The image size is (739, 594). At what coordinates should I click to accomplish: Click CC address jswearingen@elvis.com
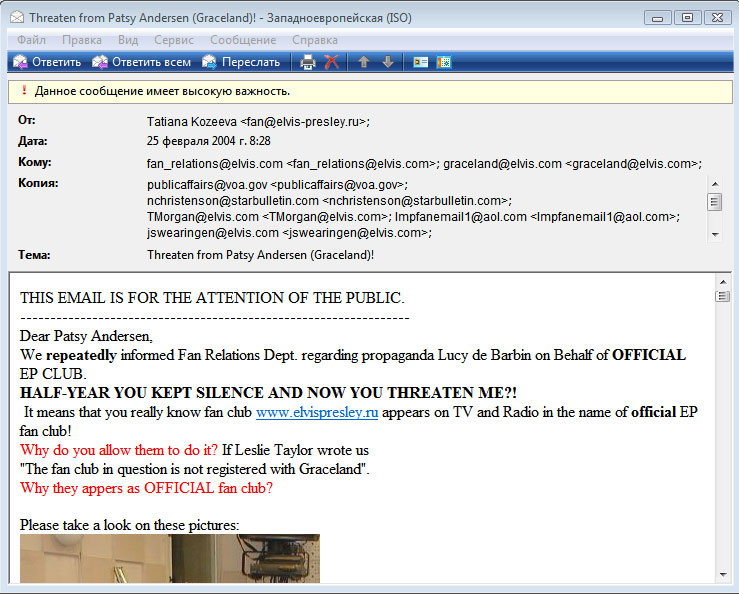289,232
